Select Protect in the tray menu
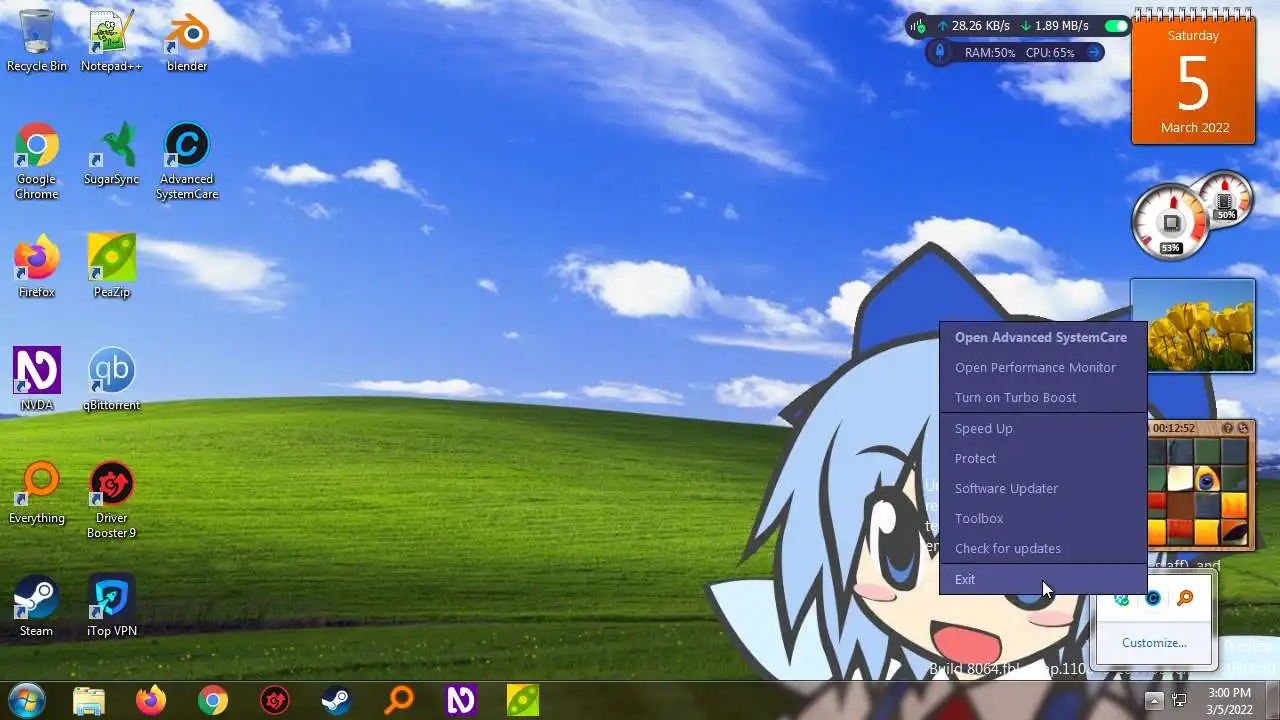The height and width of the screenshot is (720, 1280). tap(1043, 458)
